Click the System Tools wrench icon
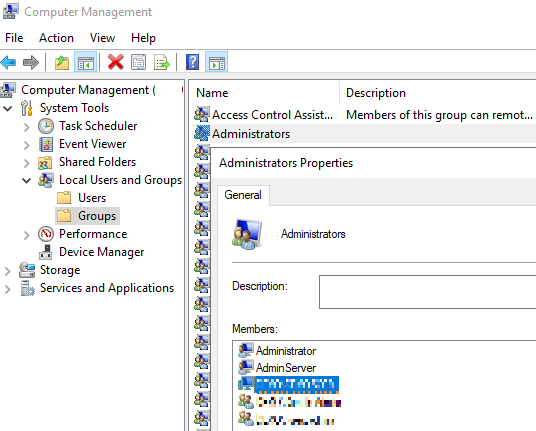 tap(27, 108)
